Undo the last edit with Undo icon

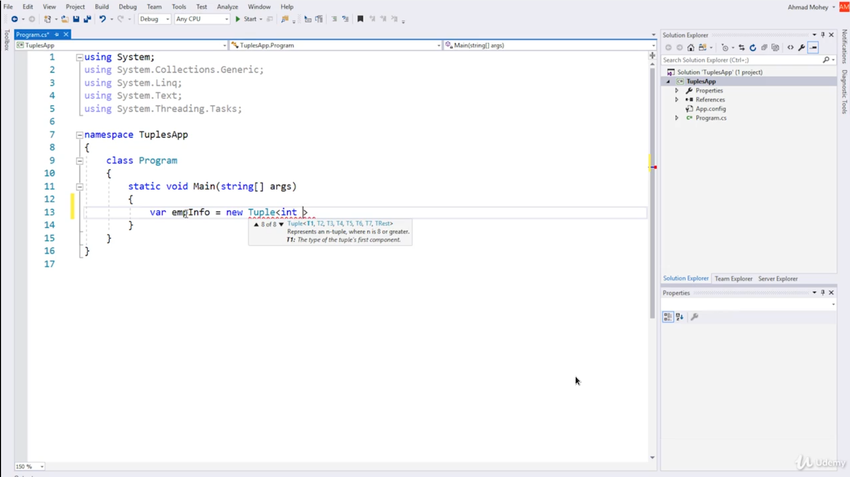tap(102, 19)
